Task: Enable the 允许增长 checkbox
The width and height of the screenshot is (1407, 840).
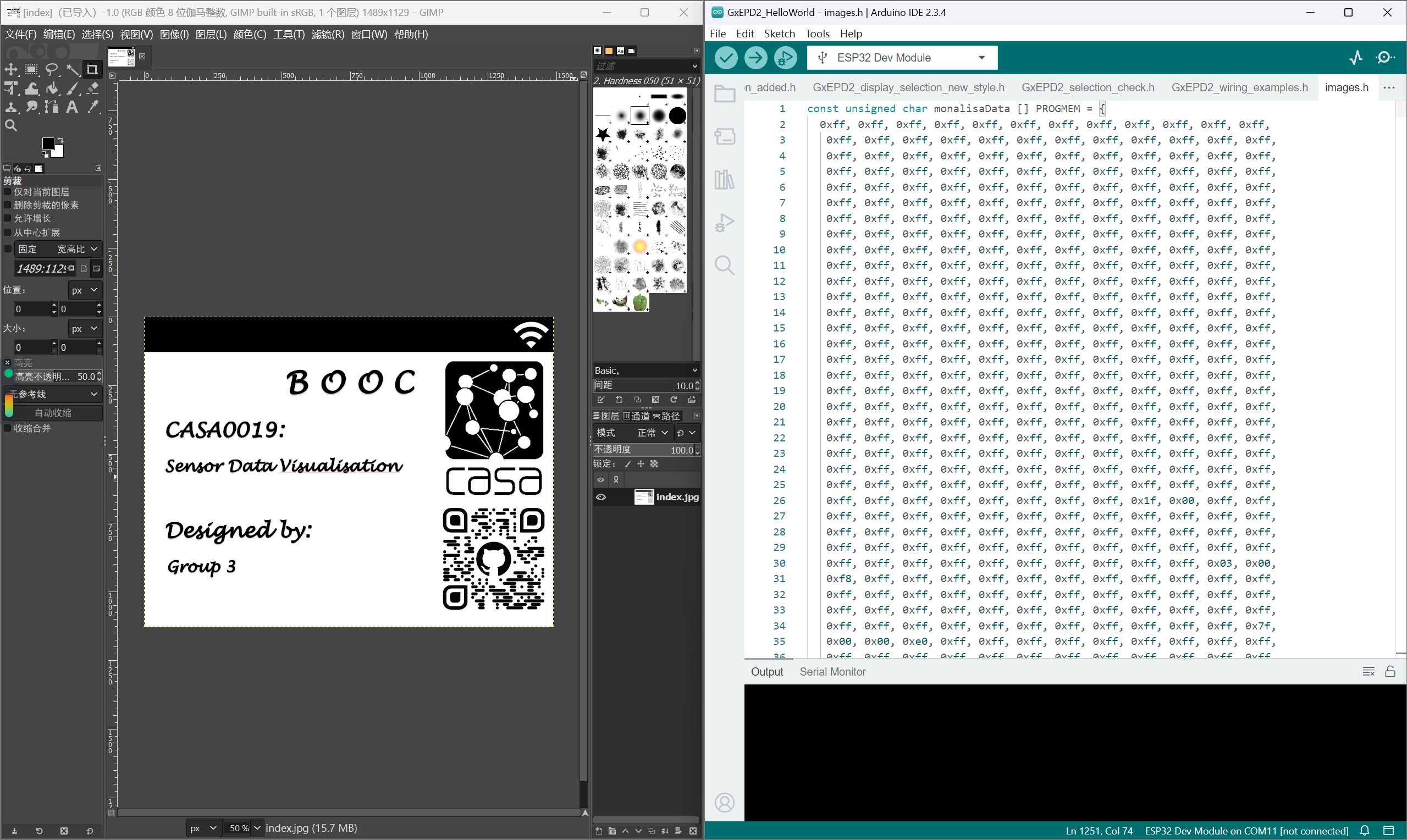Action: click(x=8, y=218)
